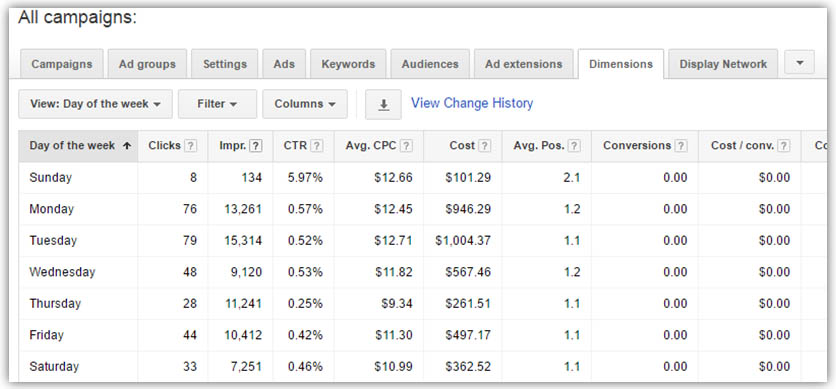Open the Filter dropdown
The image size is (836, 389).
[x=217, y=104]
